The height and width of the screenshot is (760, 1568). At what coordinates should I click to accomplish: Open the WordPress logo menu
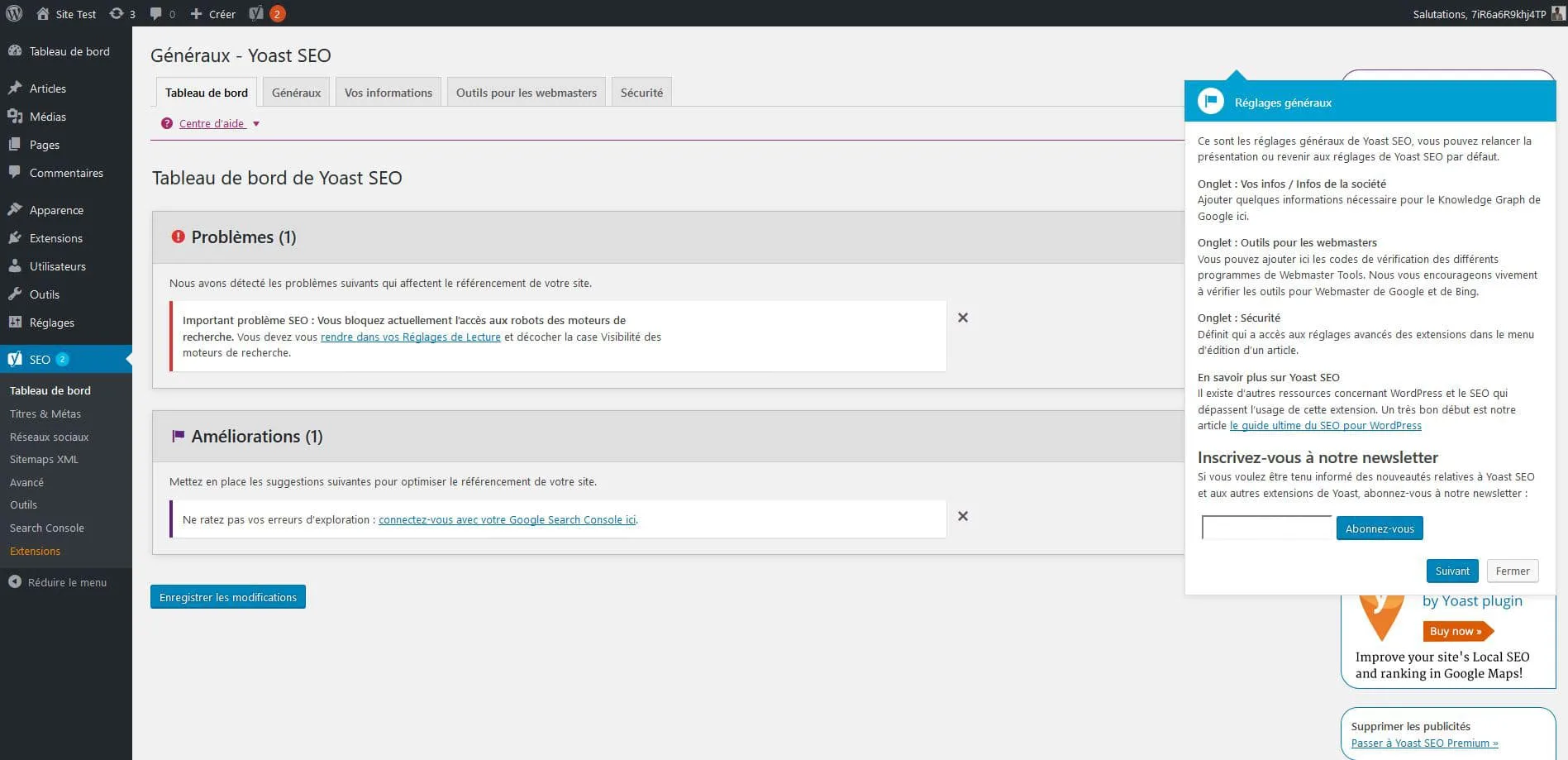14,13
